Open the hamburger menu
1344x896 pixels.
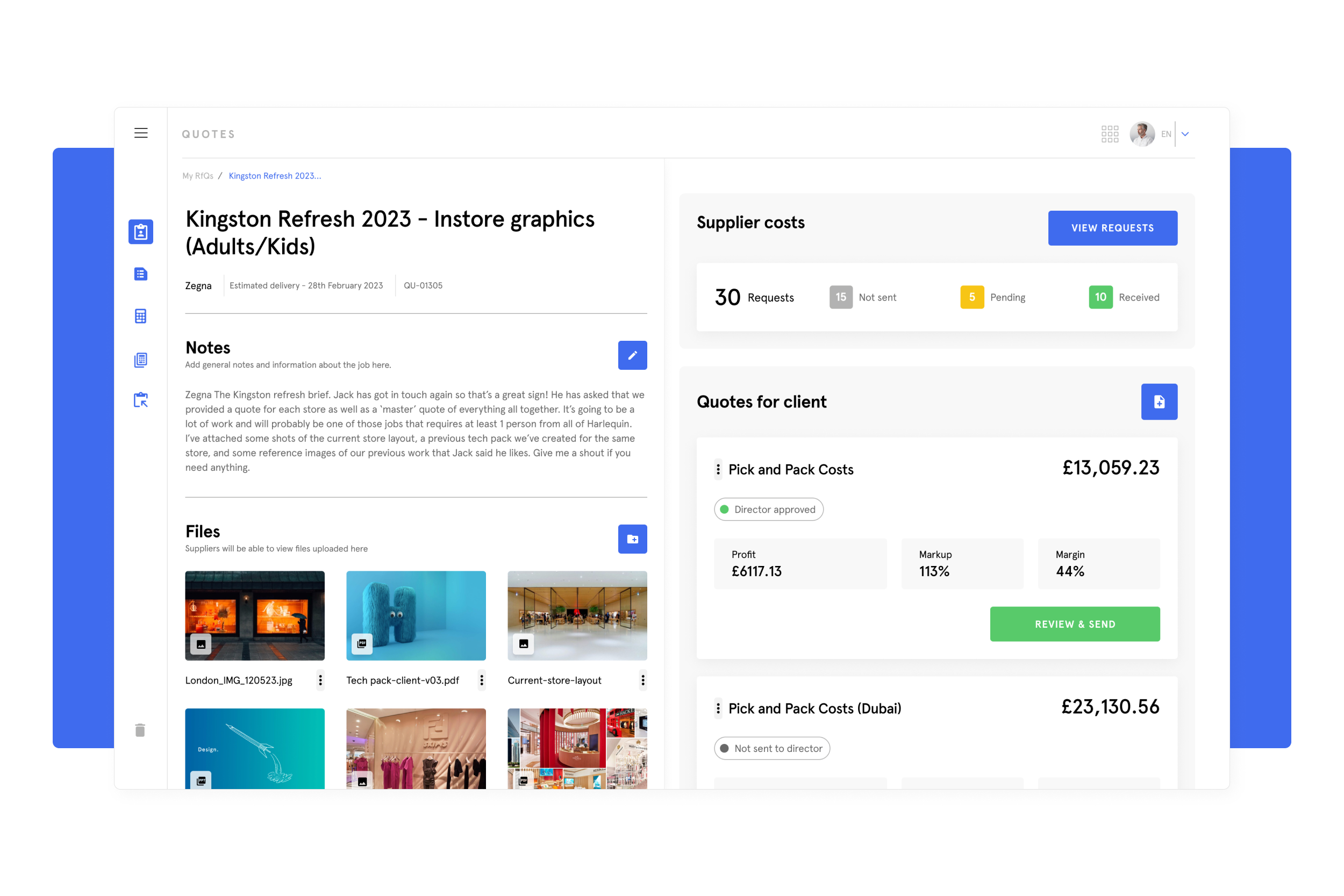[140, 133]
